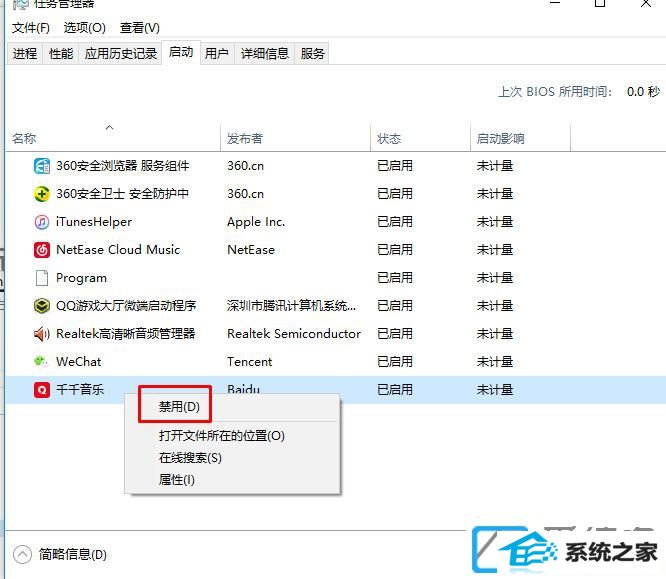Select the QQ游戏大厅 icon
666x579 pixels.
pyautogui.click(x=42, y=305)
